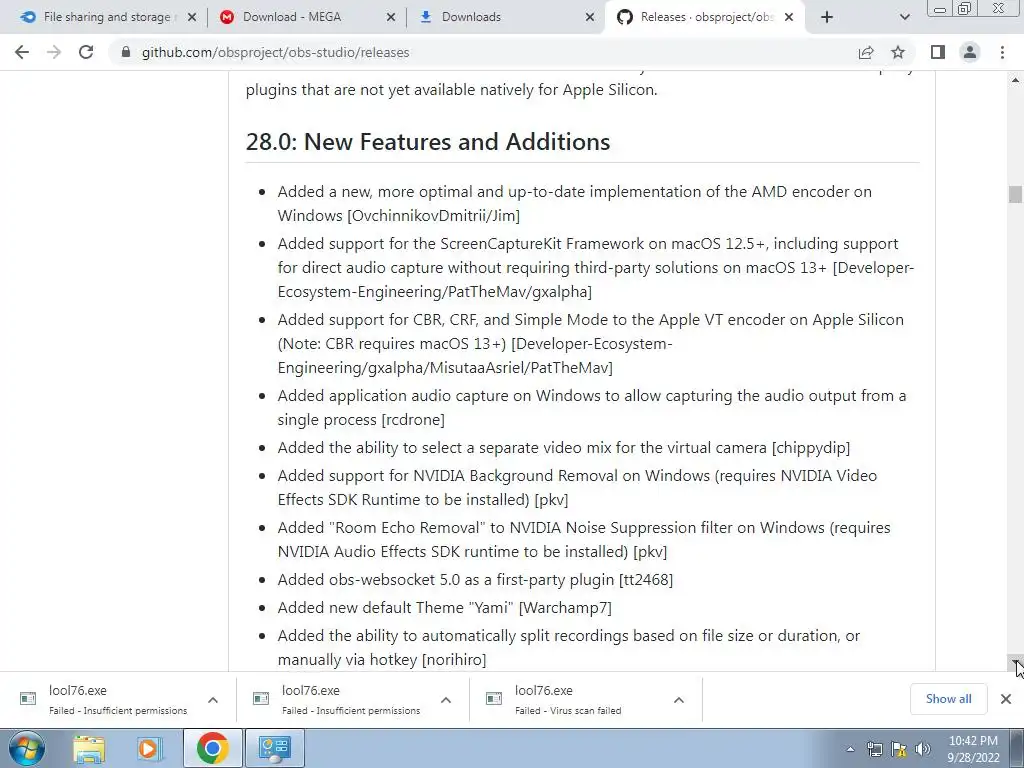Open Action Center flag icon
Viewport: 1024px width, 768px height.
coord(899,749)
